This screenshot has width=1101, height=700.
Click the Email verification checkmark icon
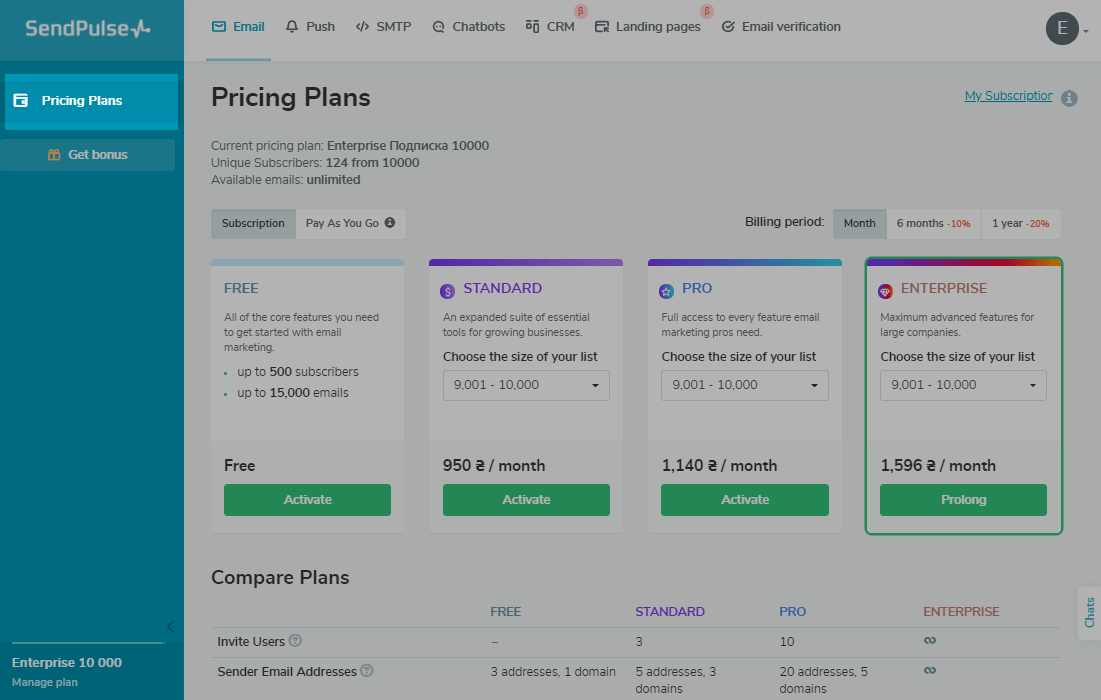pyautogui.click(x=728, y=27)
